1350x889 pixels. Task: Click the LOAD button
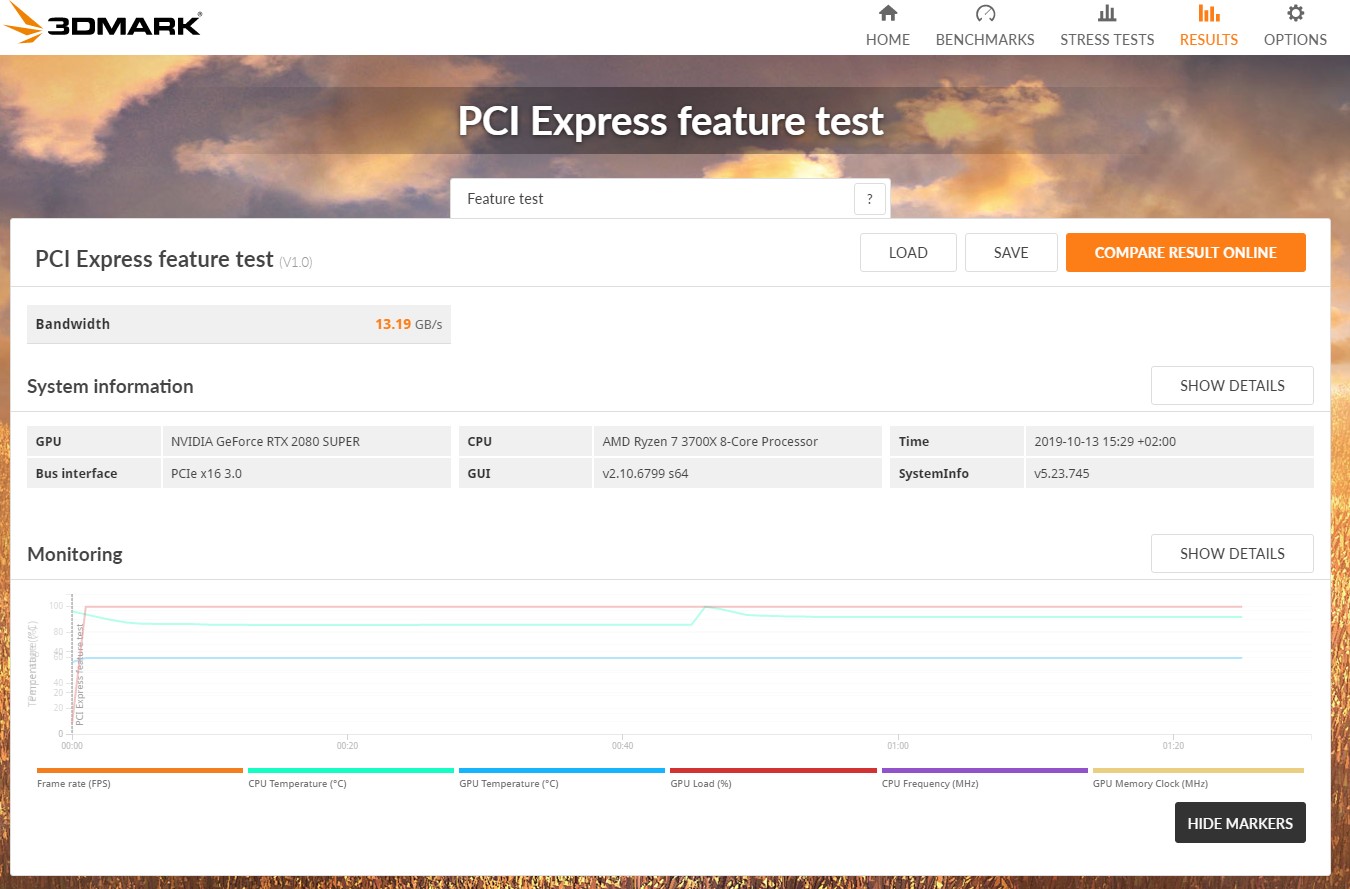(908, 253)
